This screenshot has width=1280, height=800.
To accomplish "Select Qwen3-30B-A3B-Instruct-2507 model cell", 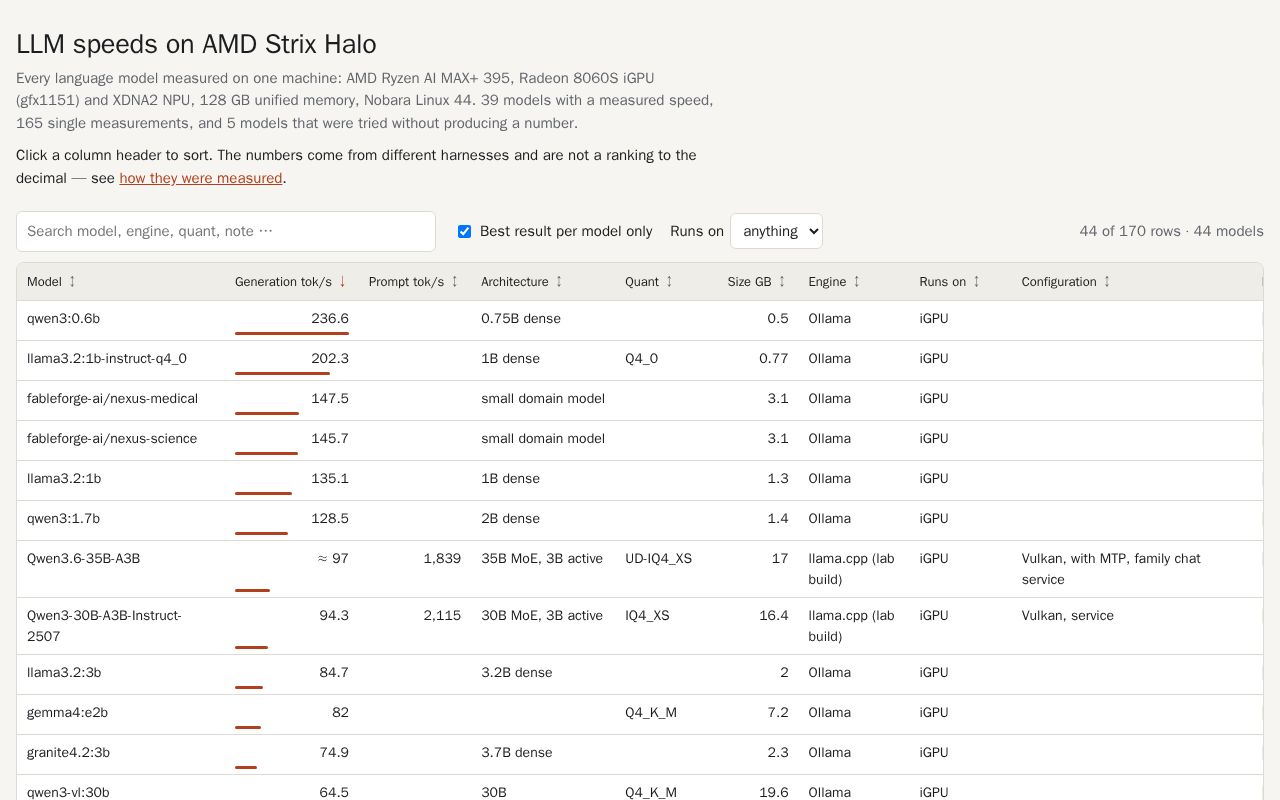I will click(104, 626).
